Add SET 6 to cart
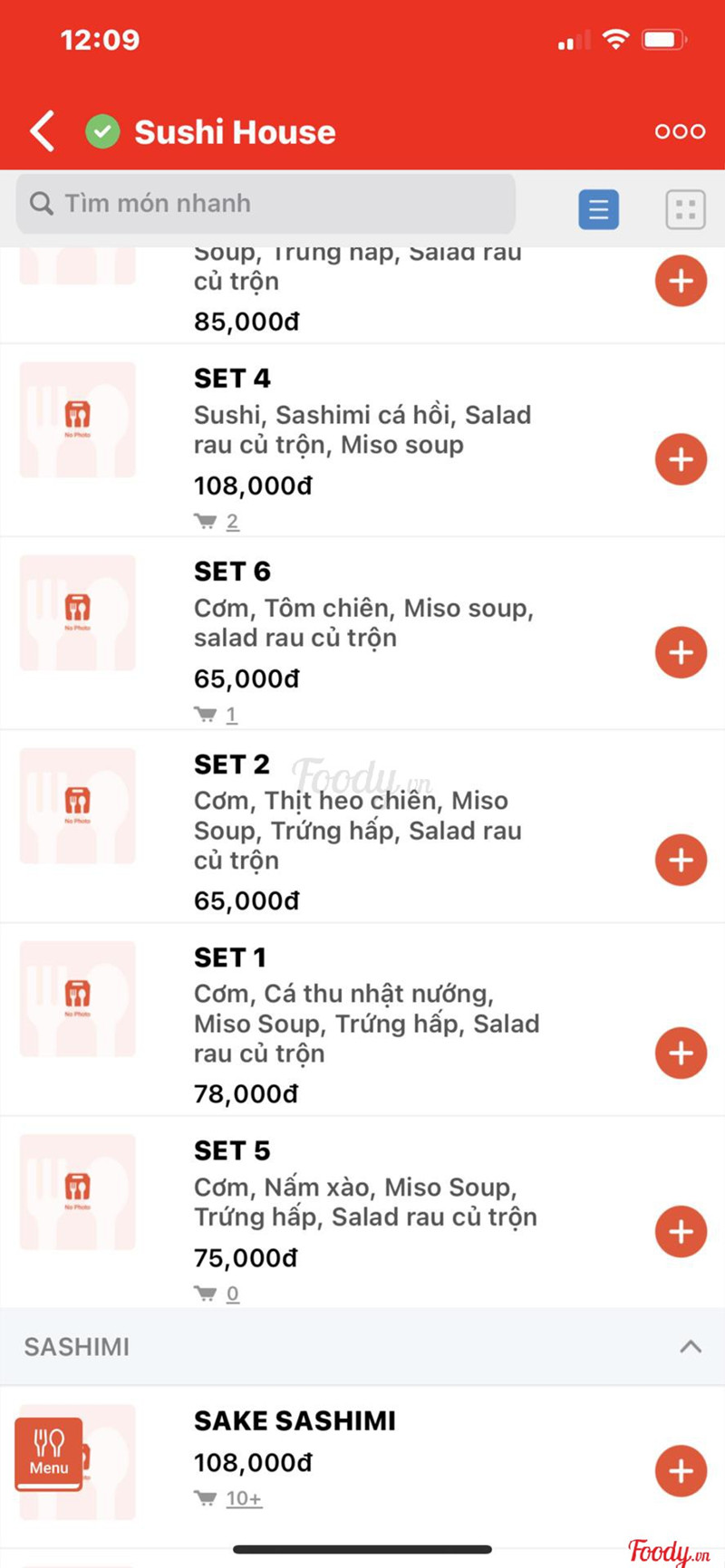The image size is (725, 1568). (681, 652)
